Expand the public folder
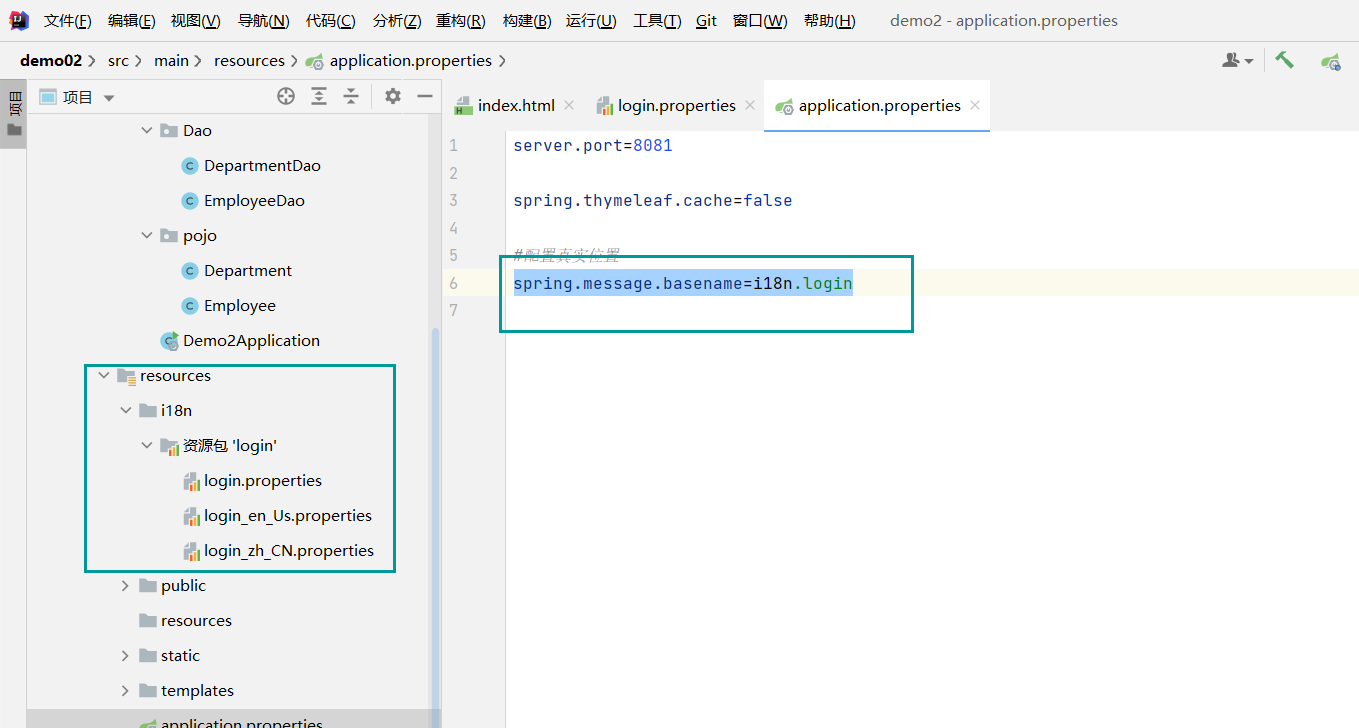The image size is (1359, 728). point(125,586)
